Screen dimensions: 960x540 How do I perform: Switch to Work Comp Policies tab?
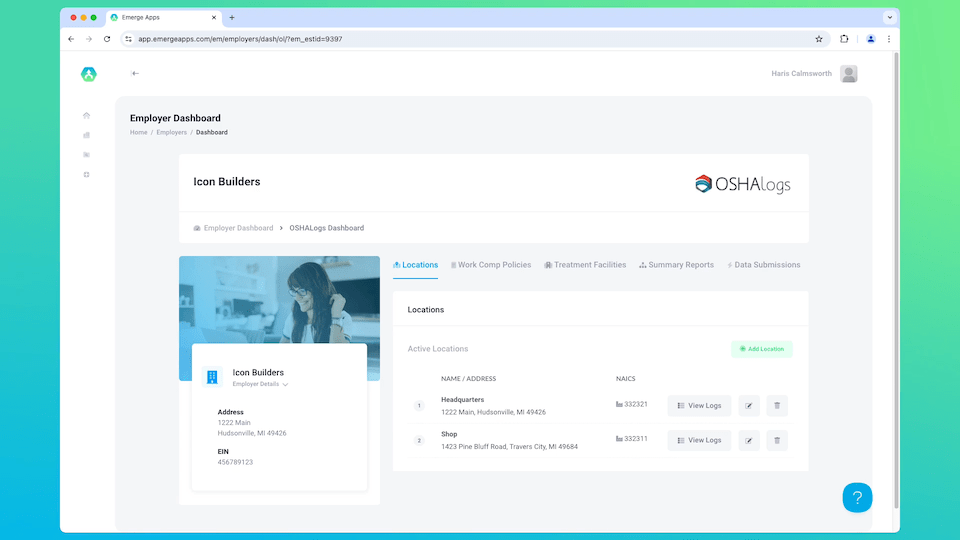tap(491, 265)
